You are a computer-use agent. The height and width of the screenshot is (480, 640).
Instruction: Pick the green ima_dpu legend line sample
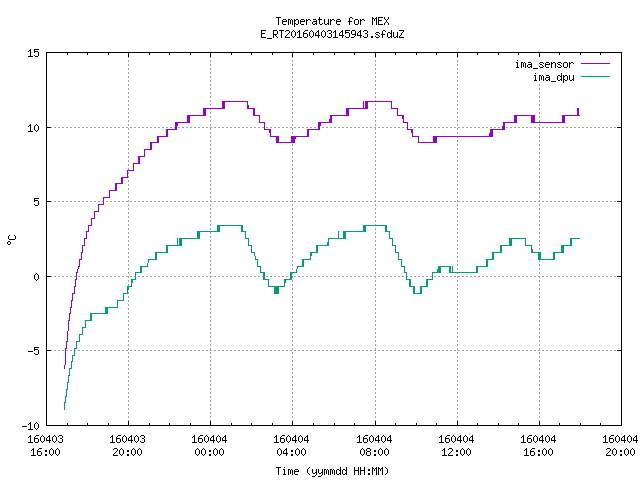596,77
